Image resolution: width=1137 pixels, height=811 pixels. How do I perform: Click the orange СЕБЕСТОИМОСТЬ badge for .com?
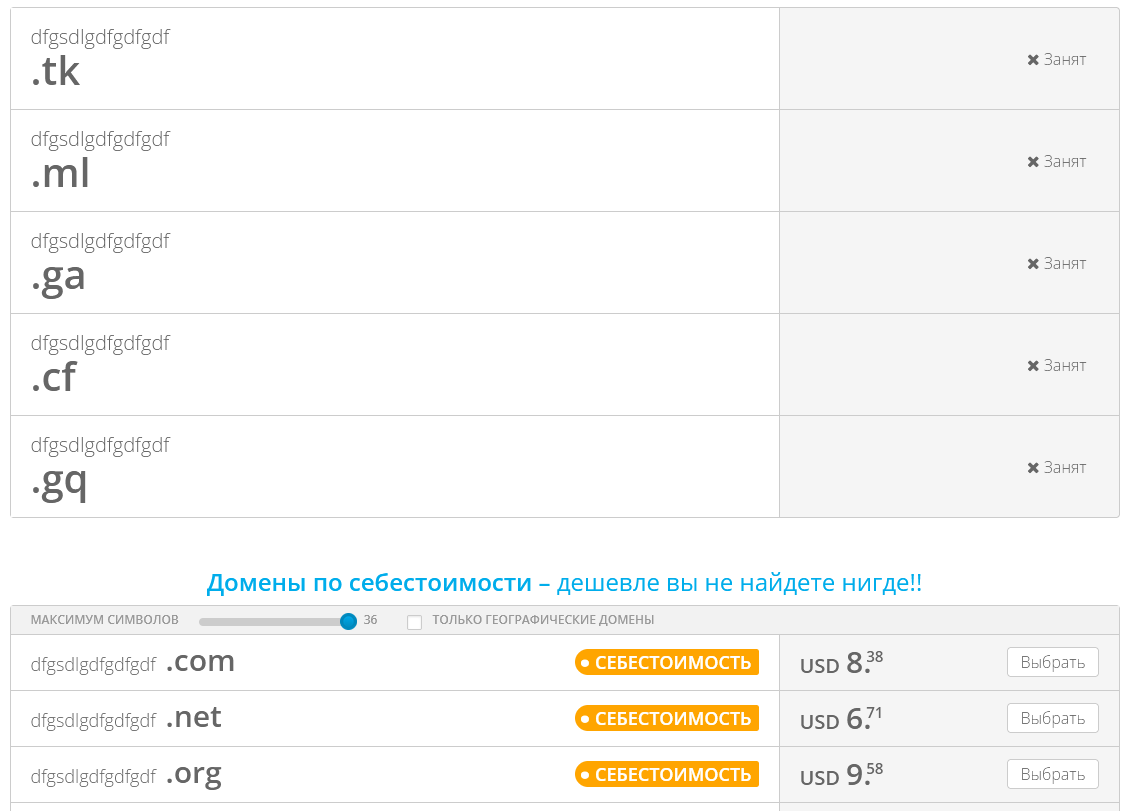[667, 662]
